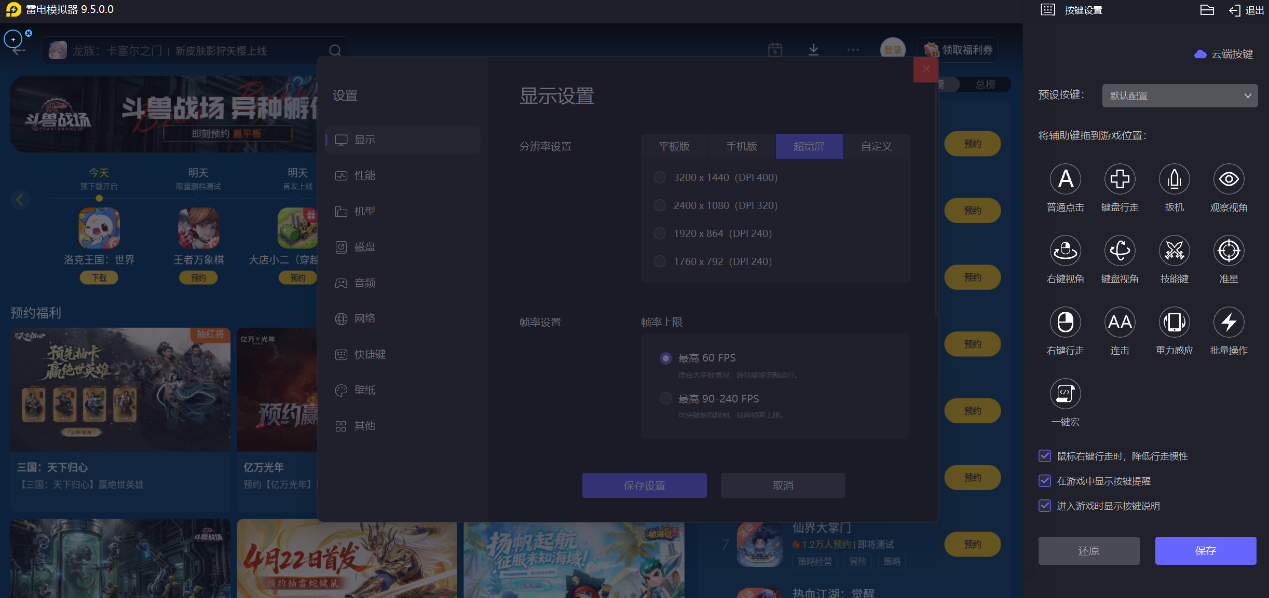Toggle 进入游戏时显示按键说明 checkbox
1269x598 pixels.
tap(1045, 506)
